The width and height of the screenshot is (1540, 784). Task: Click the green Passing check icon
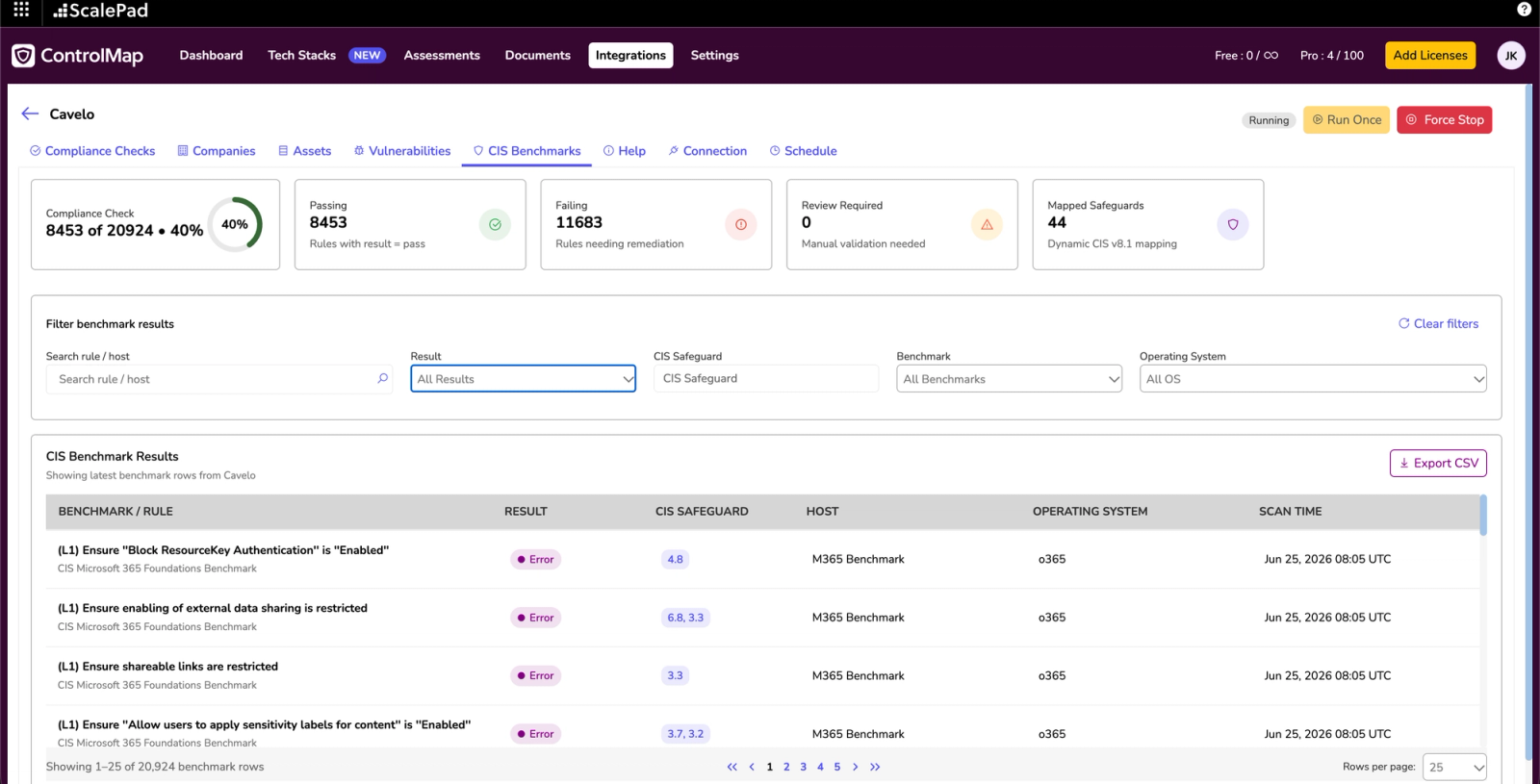495,224
